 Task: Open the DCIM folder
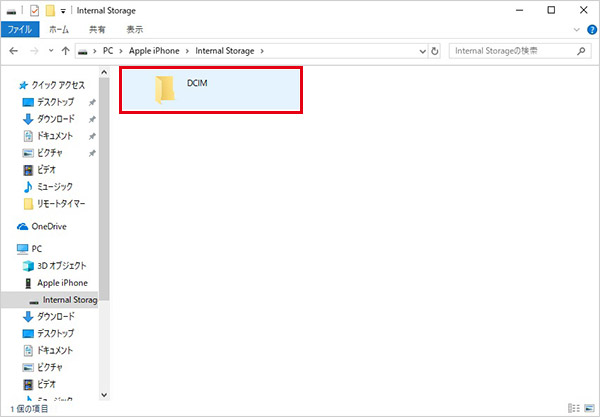pos(211,90)
